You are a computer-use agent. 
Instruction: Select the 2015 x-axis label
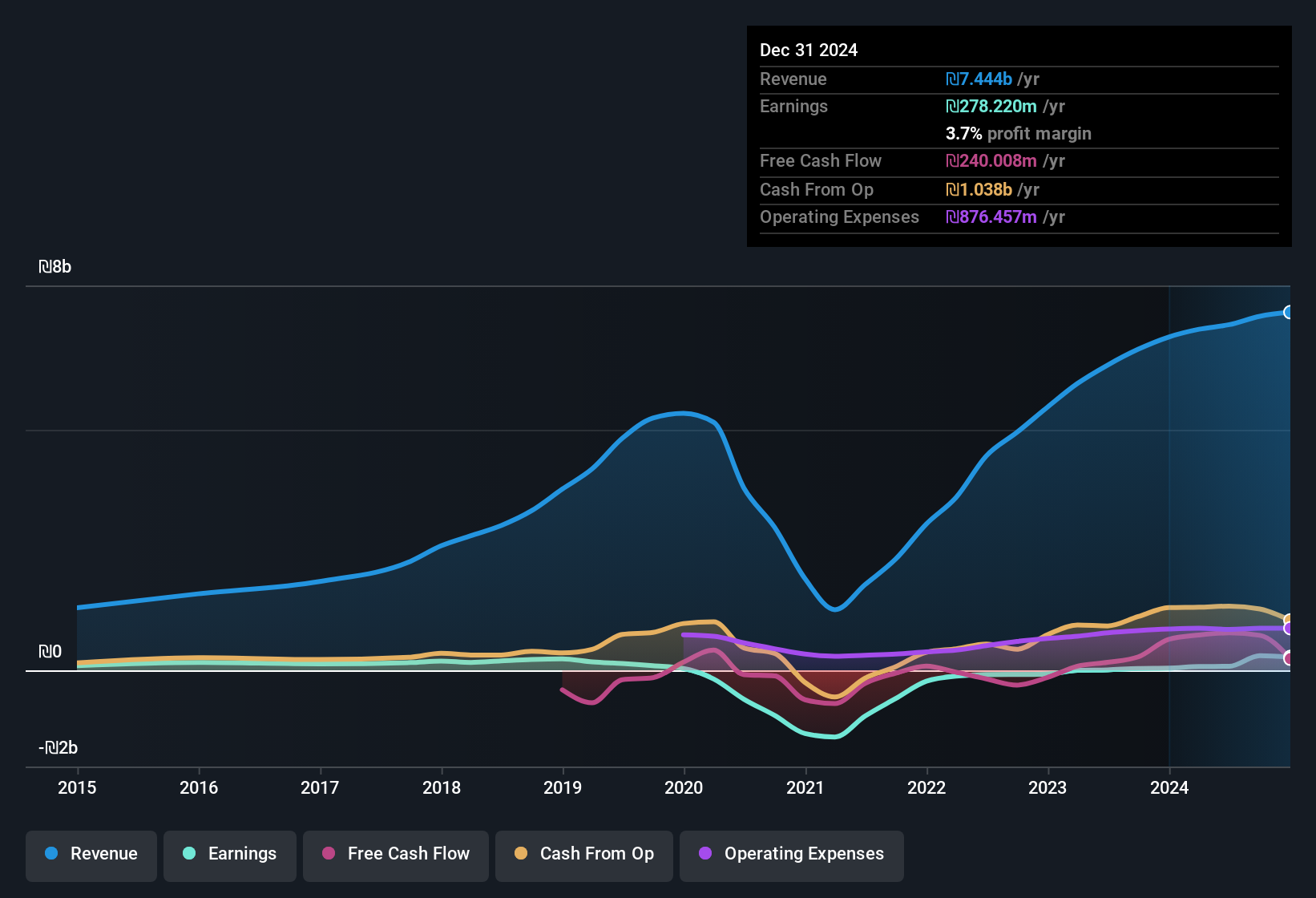[77, 787]
